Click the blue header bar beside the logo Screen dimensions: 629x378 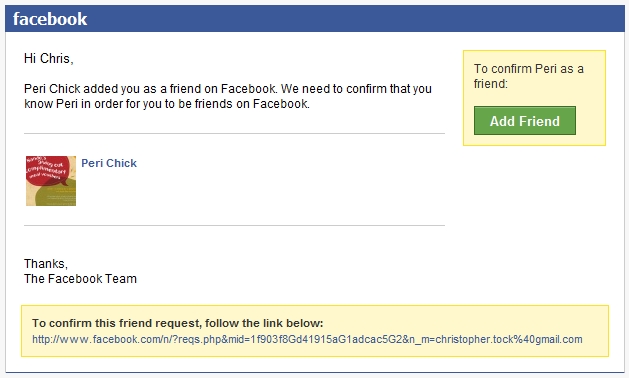pyautogui.click(x=355, y=19)
